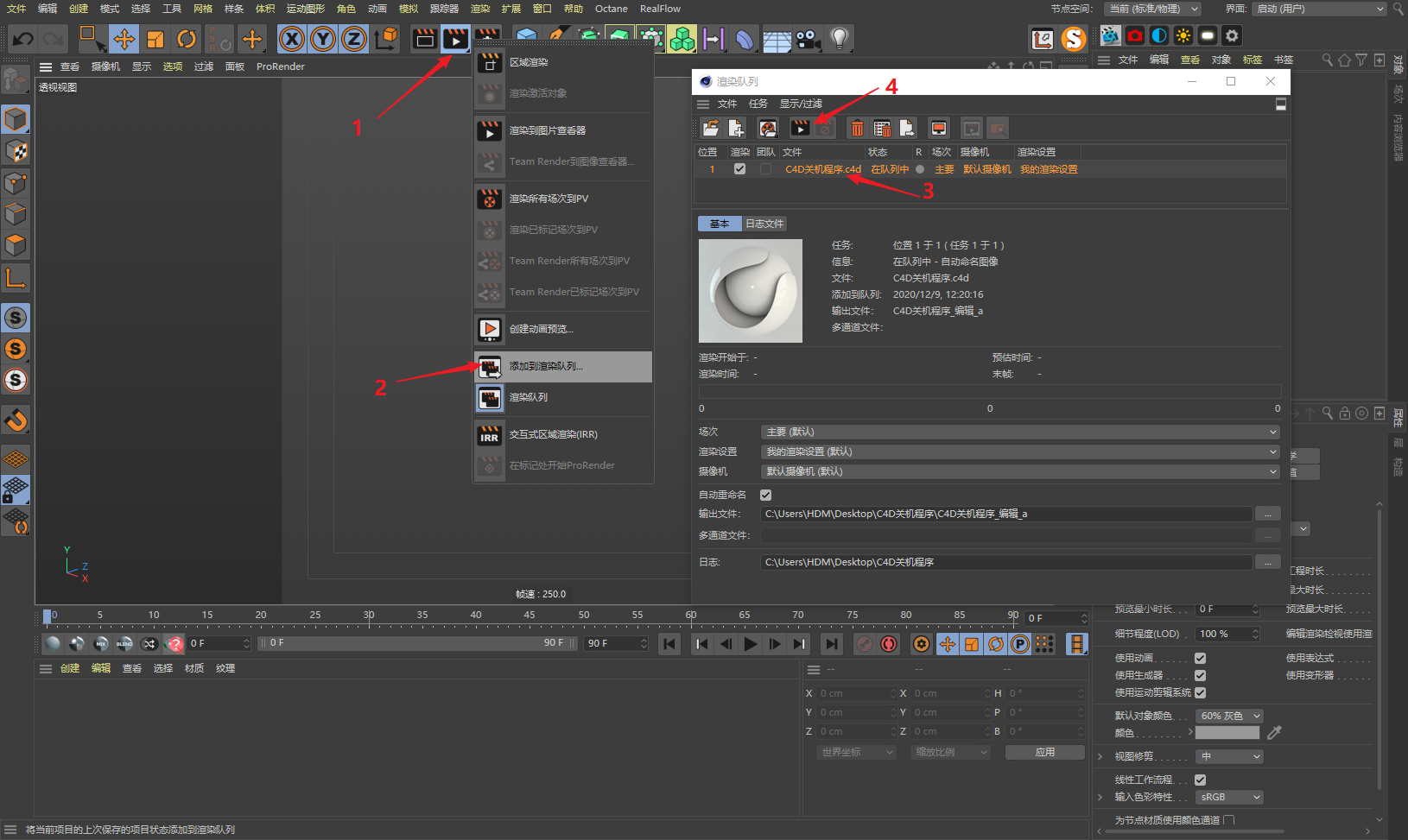Select the C4D关机程序.c4d job row
The height and width of the screenshot is (840, 1408).
pos(990,169)
